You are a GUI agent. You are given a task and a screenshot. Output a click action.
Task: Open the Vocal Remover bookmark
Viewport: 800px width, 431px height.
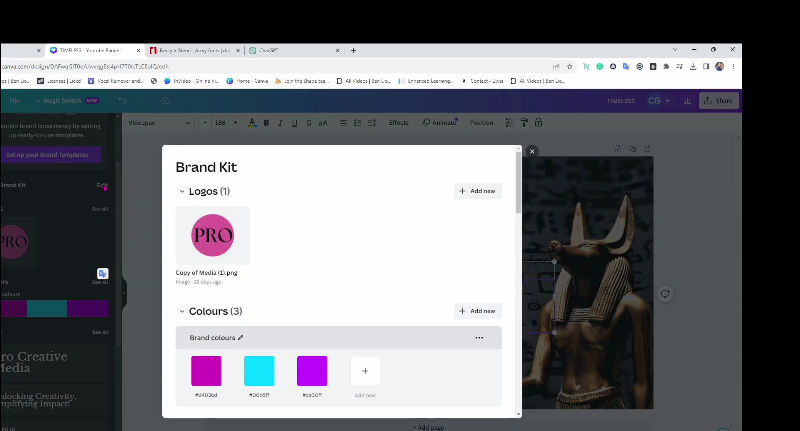(115, 81)
